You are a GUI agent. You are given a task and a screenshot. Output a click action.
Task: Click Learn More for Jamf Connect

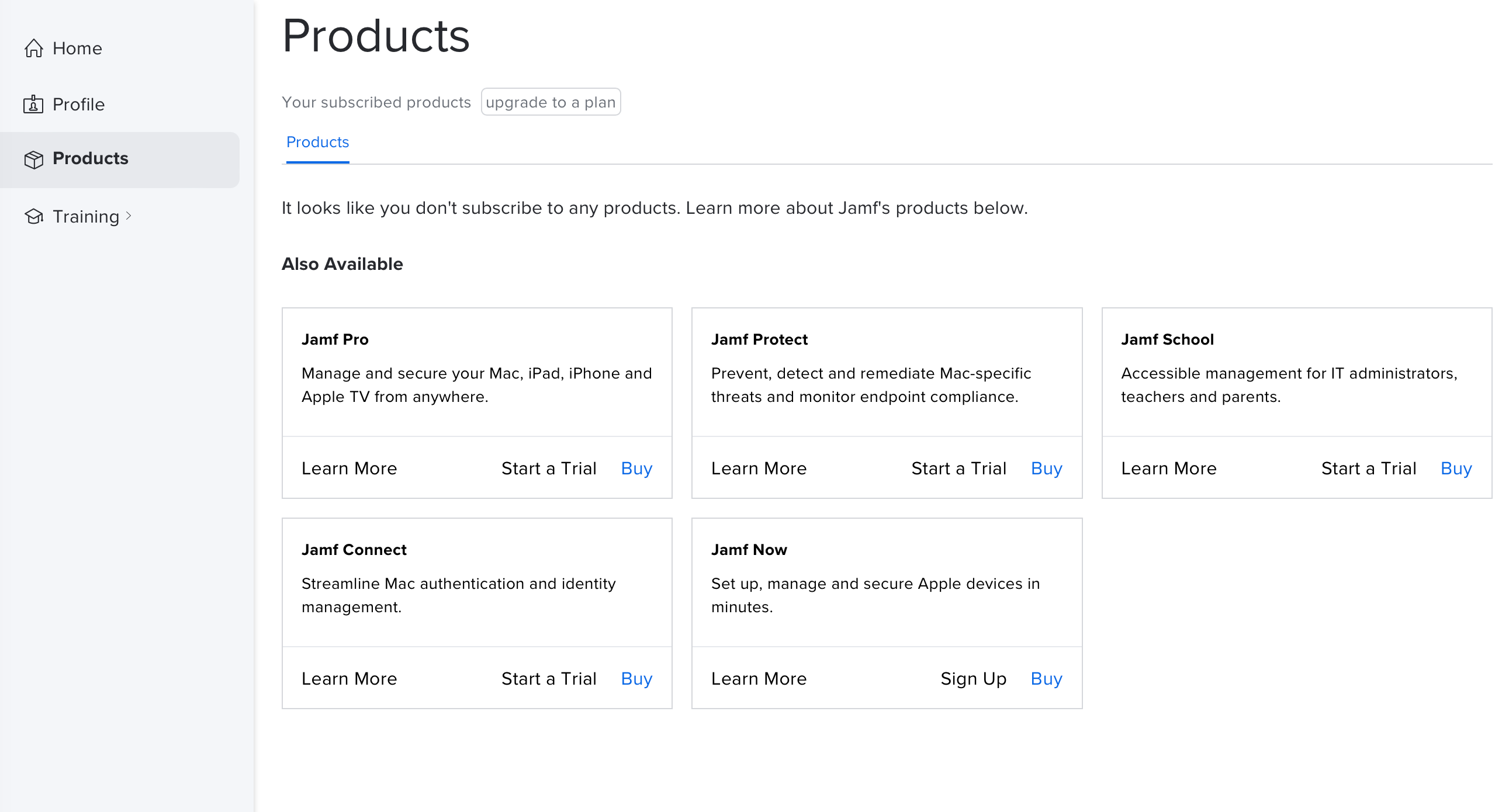click(349, 678)
